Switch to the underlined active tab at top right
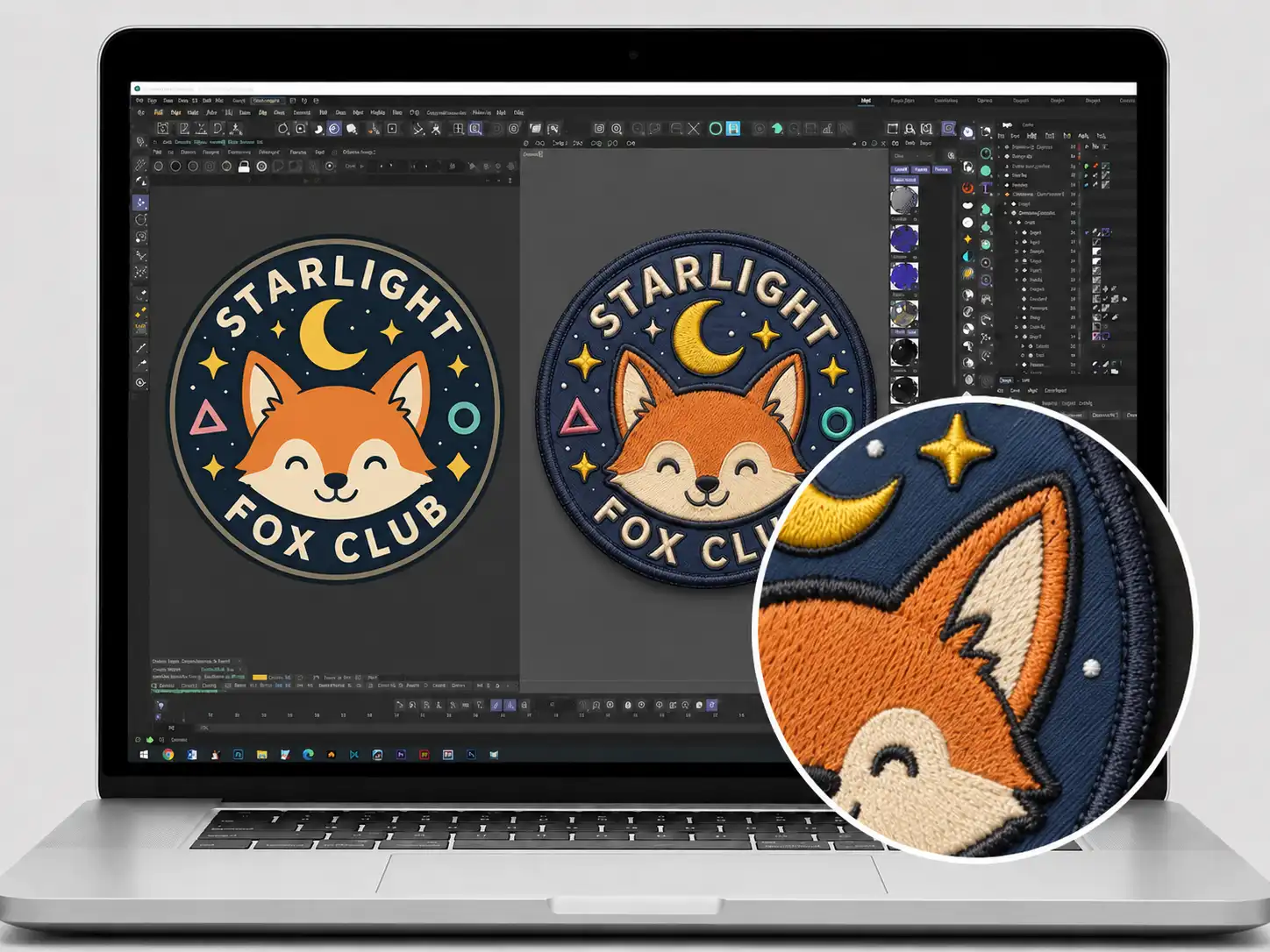The width and height of the screenshot is (1270, 952). [x=866, y=101]
